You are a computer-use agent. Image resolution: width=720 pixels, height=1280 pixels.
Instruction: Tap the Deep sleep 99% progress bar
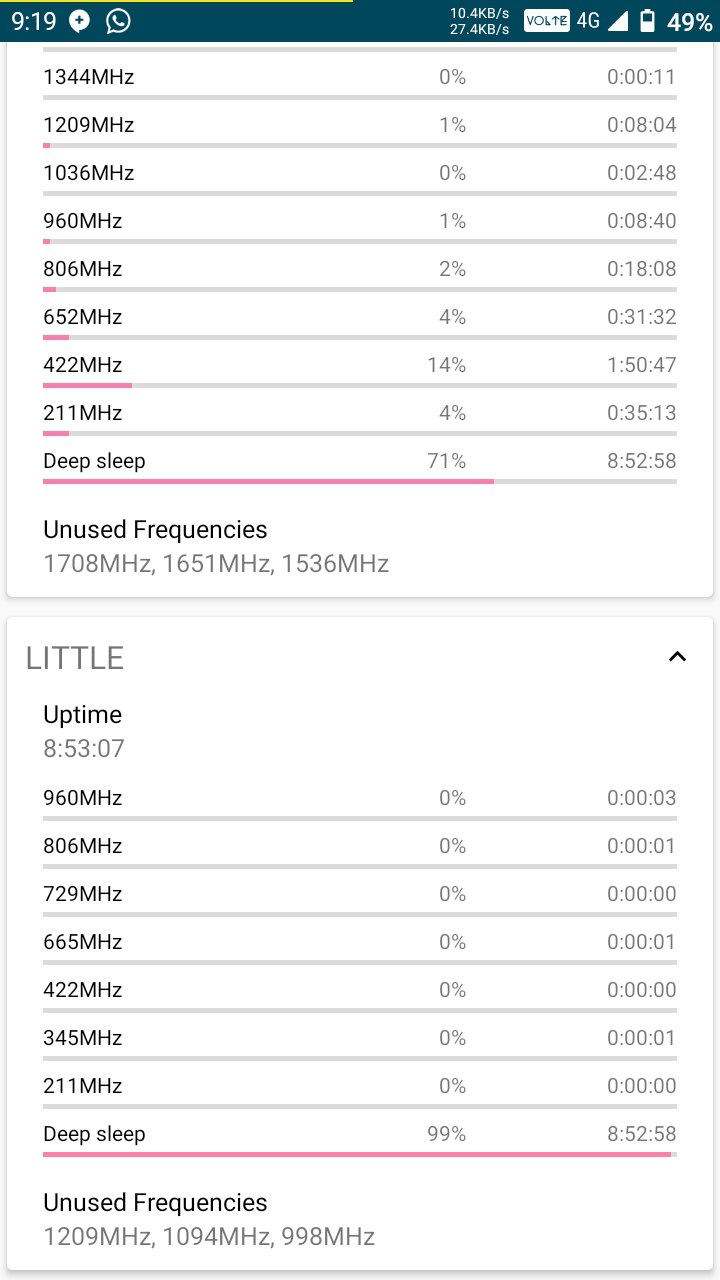pos(360,1154)
